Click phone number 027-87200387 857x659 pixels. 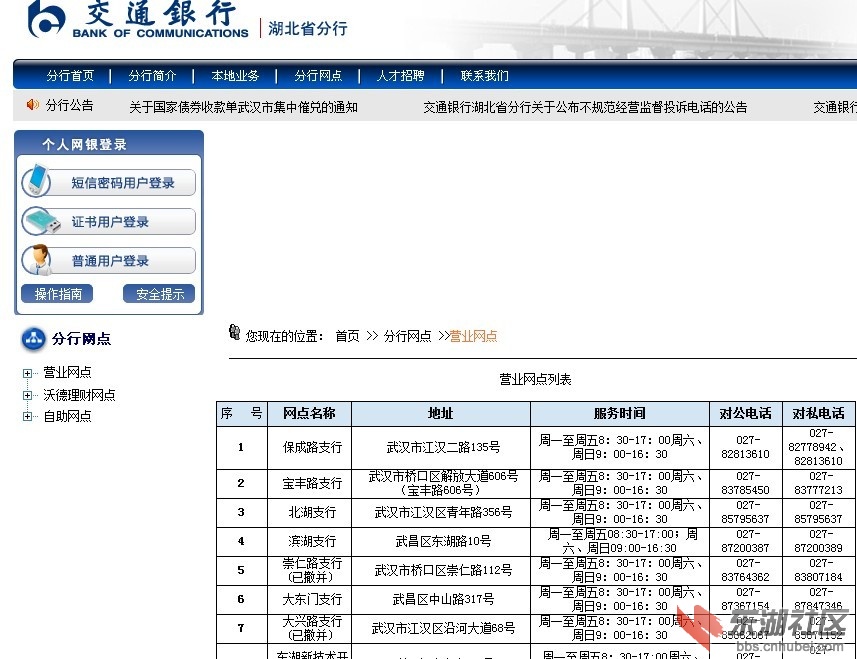746,542
